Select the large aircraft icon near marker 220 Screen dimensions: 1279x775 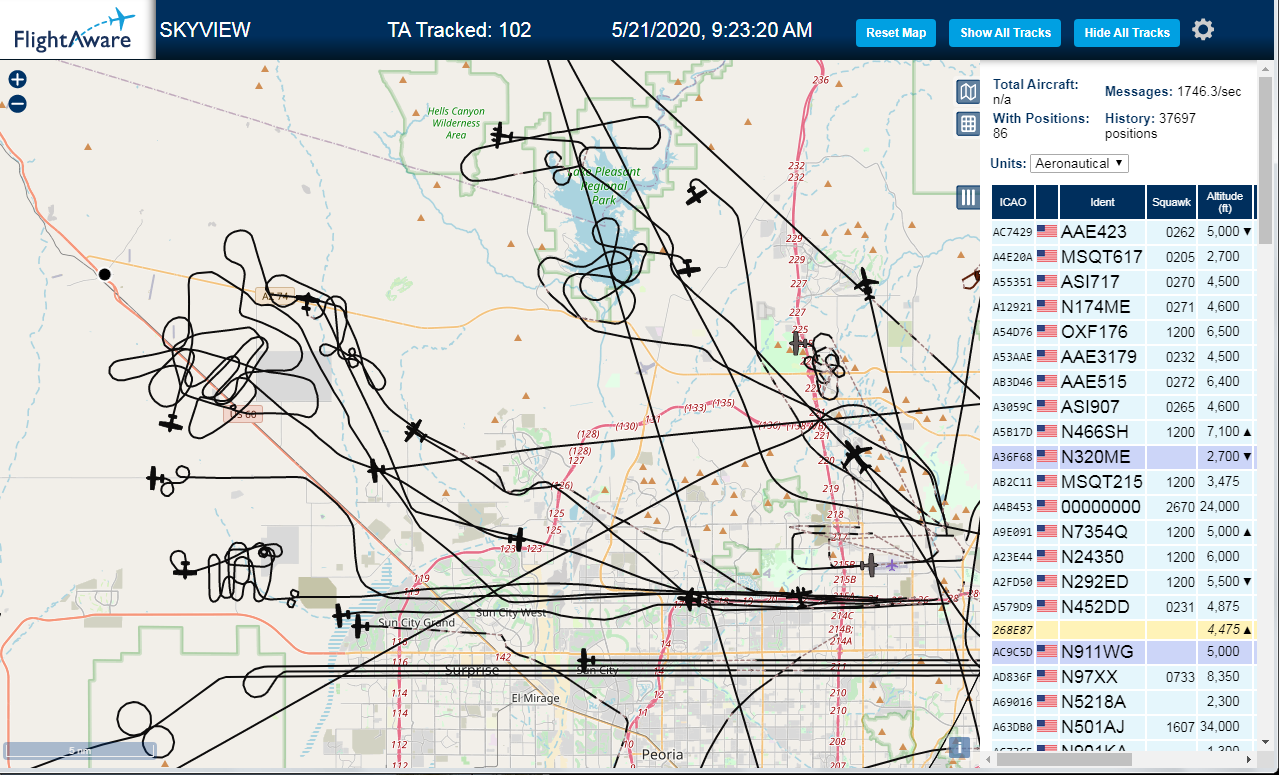(856, 456)
